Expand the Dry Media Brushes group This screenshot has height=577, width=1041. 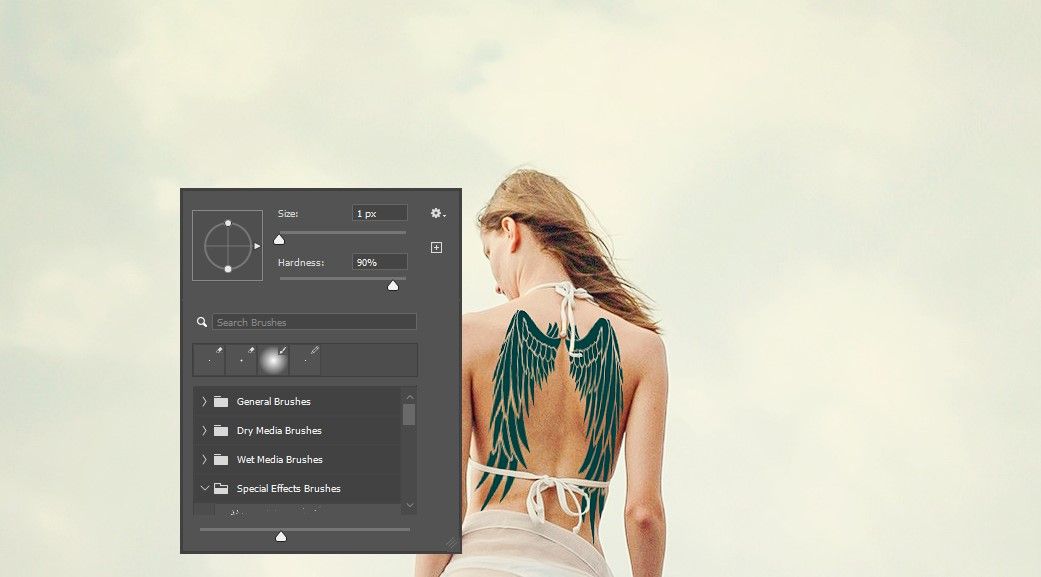point(203,430)
